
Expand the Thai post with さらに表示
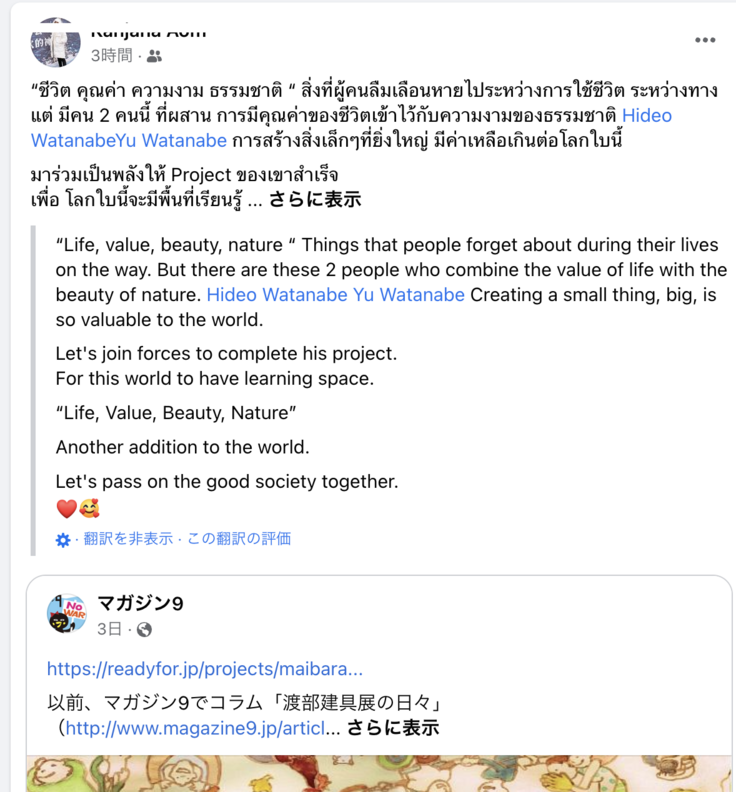click(x=314, y=198)
